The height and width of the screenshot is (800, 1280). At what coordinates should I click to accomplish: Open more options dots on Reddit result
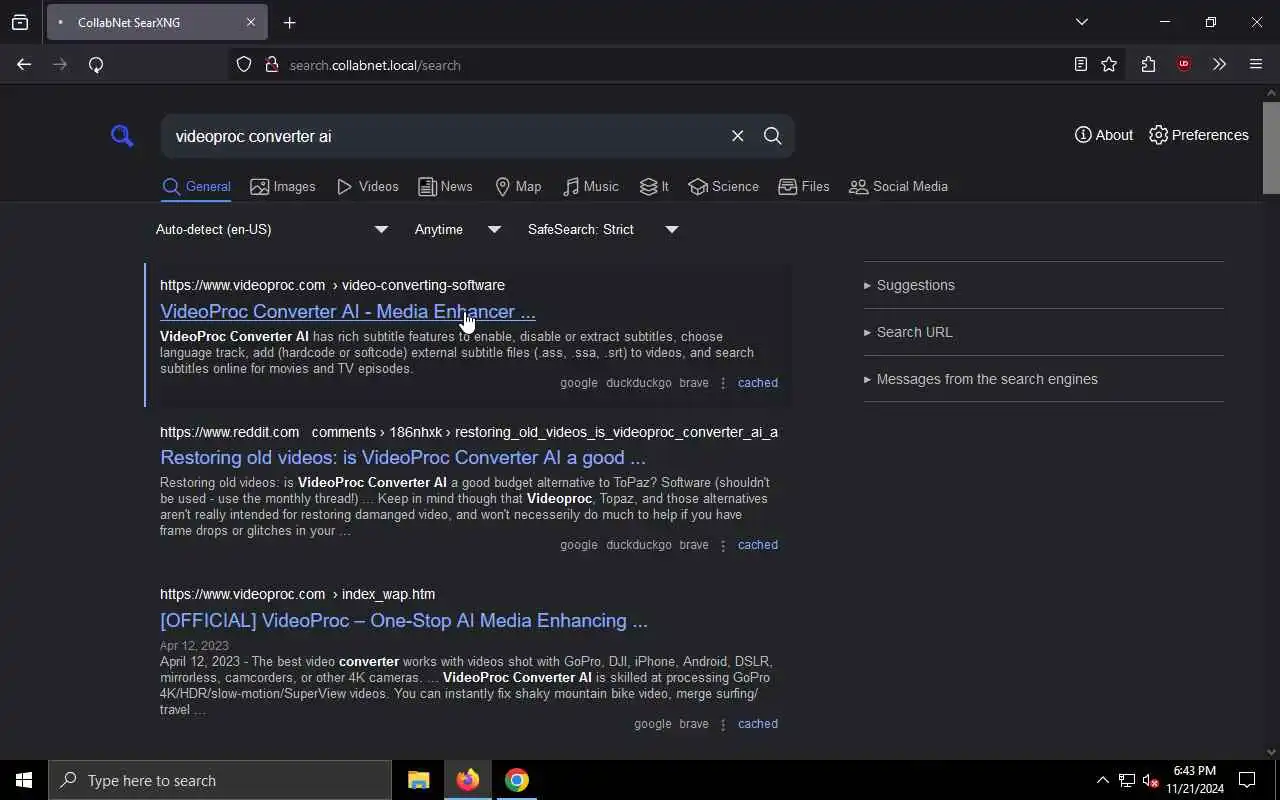click(723, 545)
